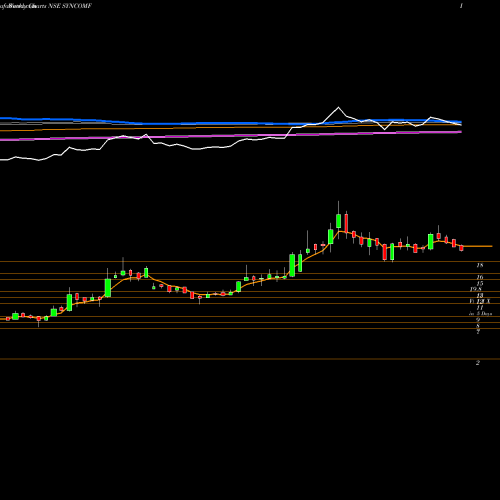
Task: Select the 16 price level label
Action: pos(480,277)
